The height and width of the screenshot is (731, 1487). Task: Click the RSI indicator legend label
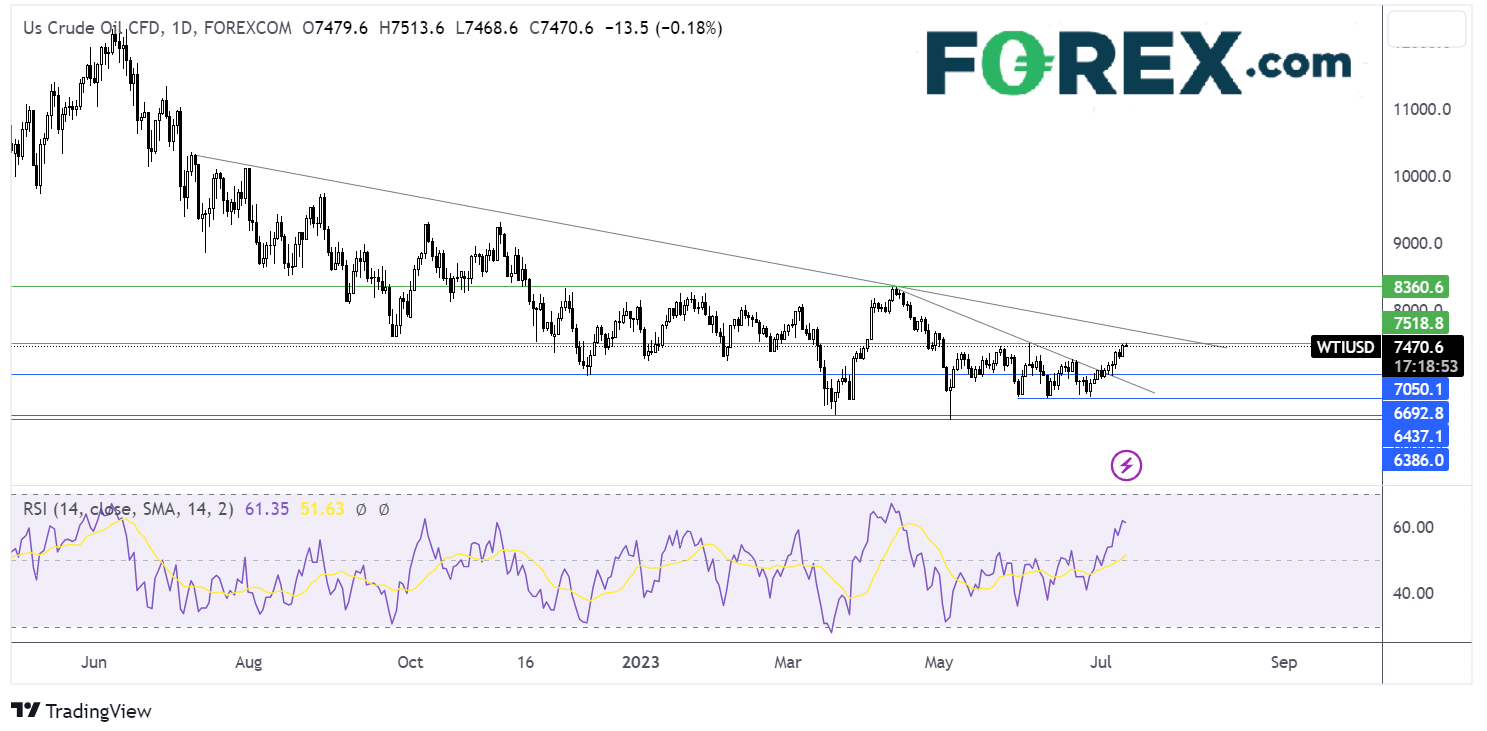[x=128, y=509]
